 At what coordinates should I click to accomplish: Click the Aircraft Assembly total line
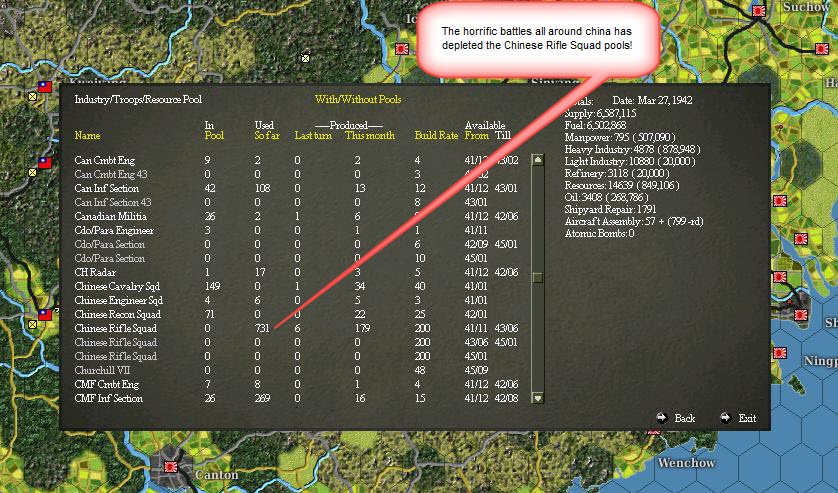coord(634,221)
